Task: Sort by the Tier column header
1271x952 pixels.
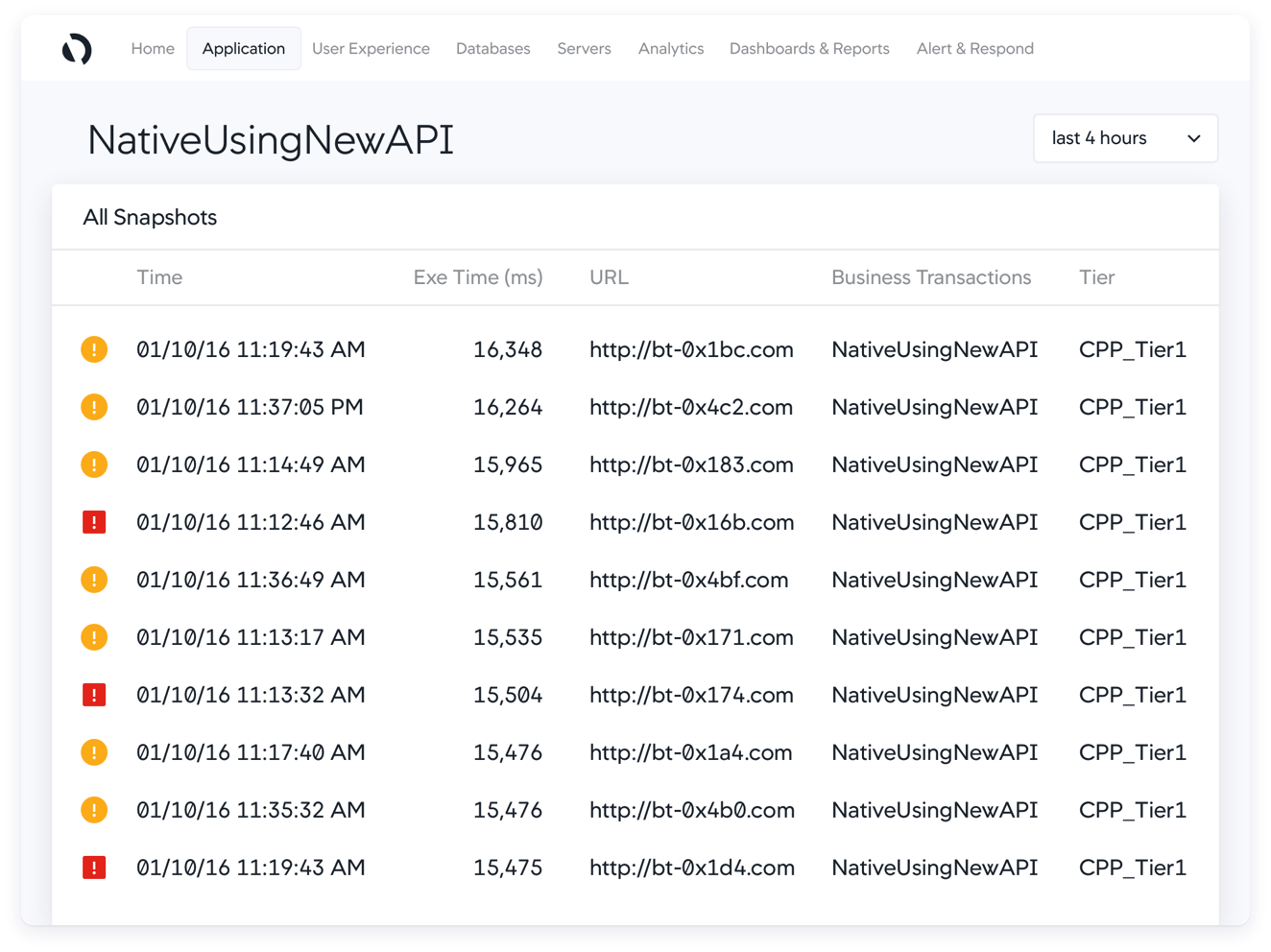Action: 1096,277
